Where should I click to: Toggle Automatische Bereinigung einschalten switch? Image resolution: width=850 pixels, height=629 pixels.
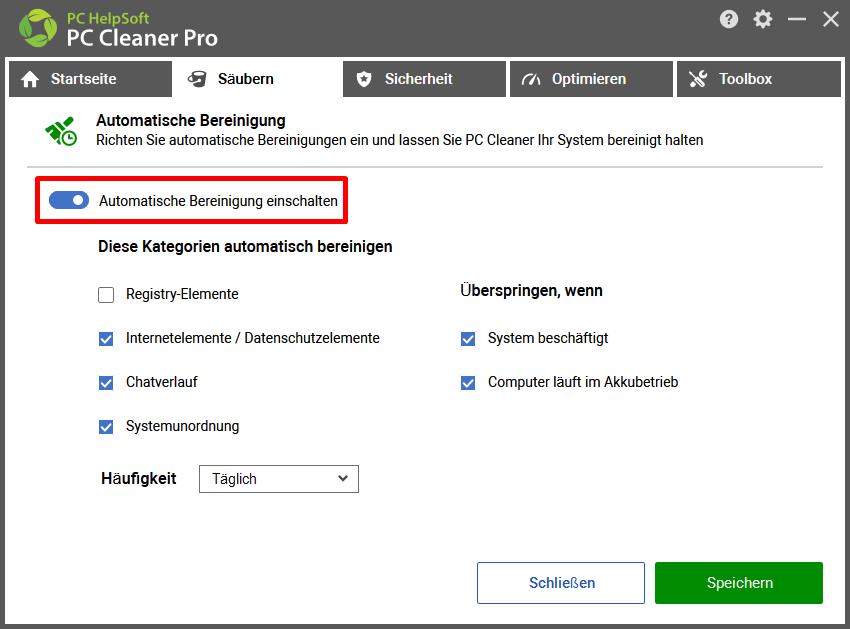[69, 200]
